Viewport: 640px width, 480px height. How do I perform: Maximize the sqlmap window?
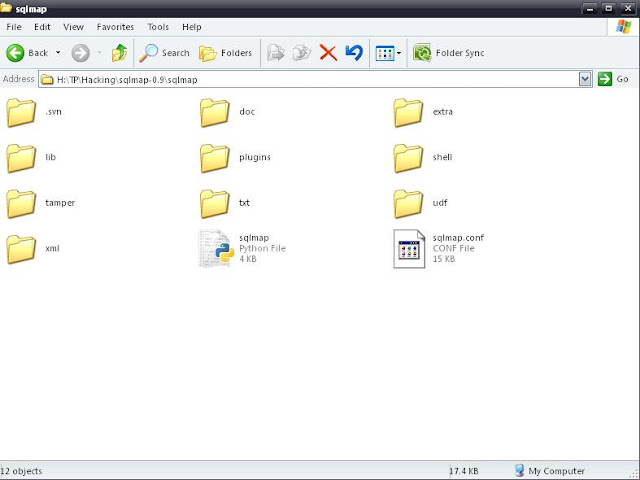tap(609, 8)
